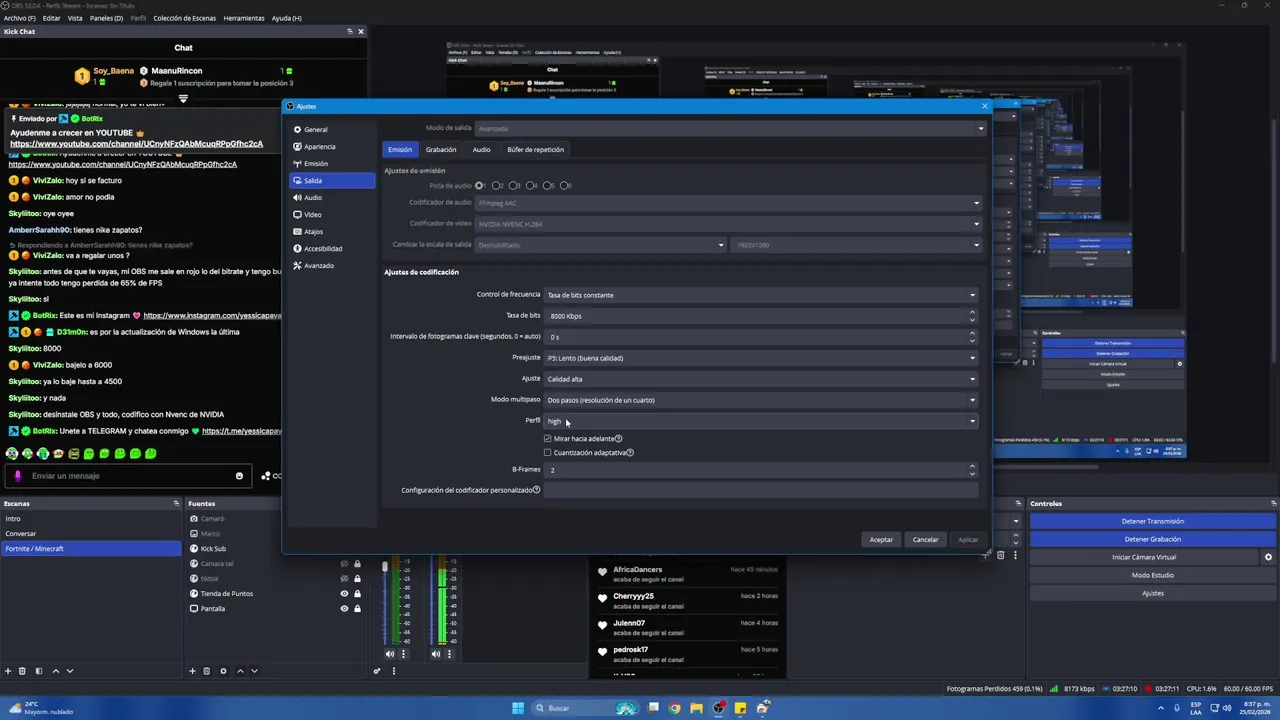Viewport: 1280px width, 720px height.
Task: Unlock the Pantalla source lock icon
Action: click(357, 609)
